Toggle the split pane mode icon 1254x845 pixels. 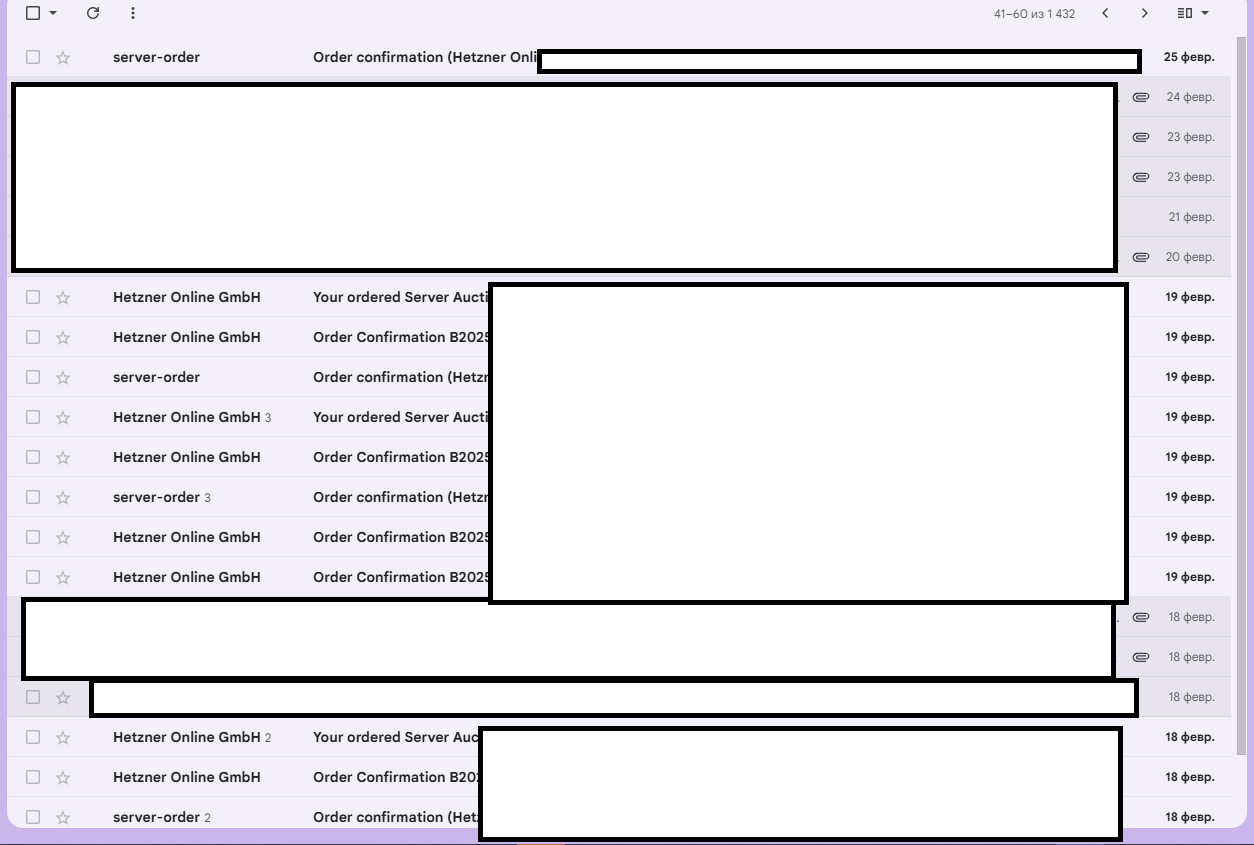(x=1185, y=13)
